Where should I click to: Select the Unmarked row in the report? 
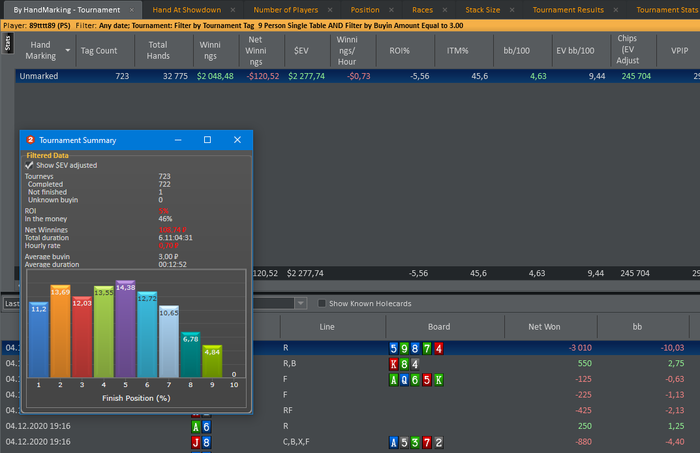coord(357,76)
